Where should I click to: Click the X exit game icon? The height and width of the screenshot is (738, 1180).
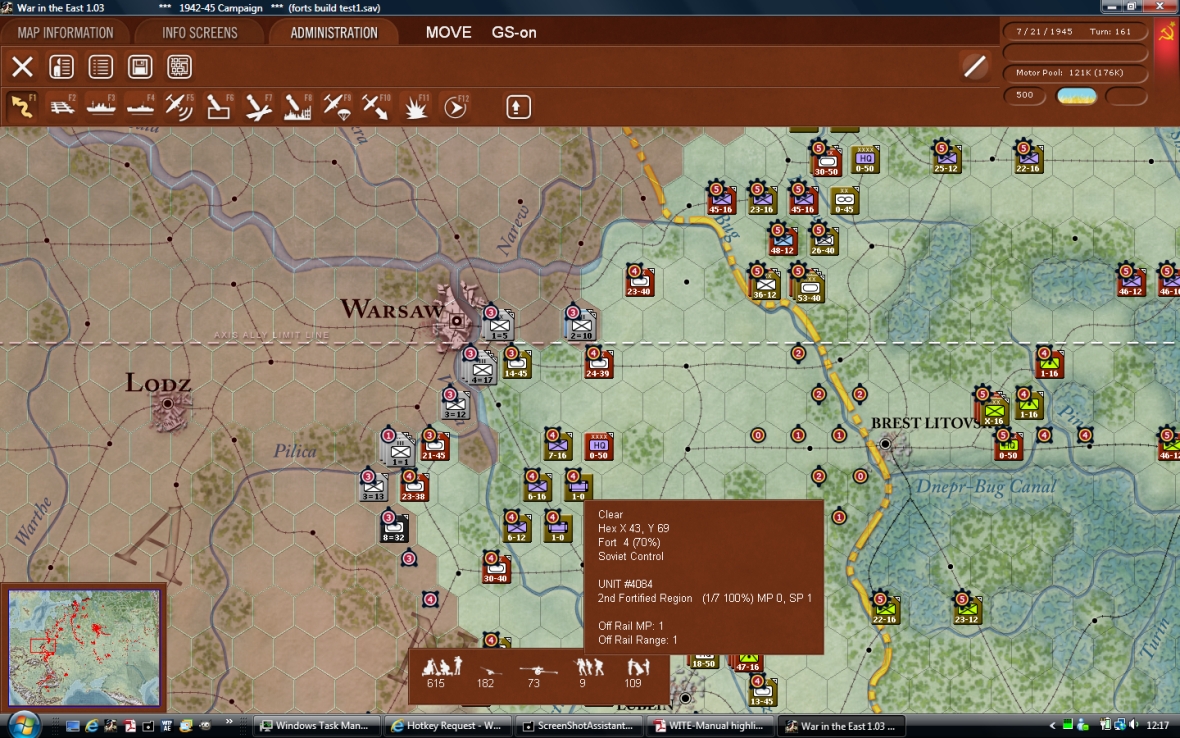(x=23, y=67)
